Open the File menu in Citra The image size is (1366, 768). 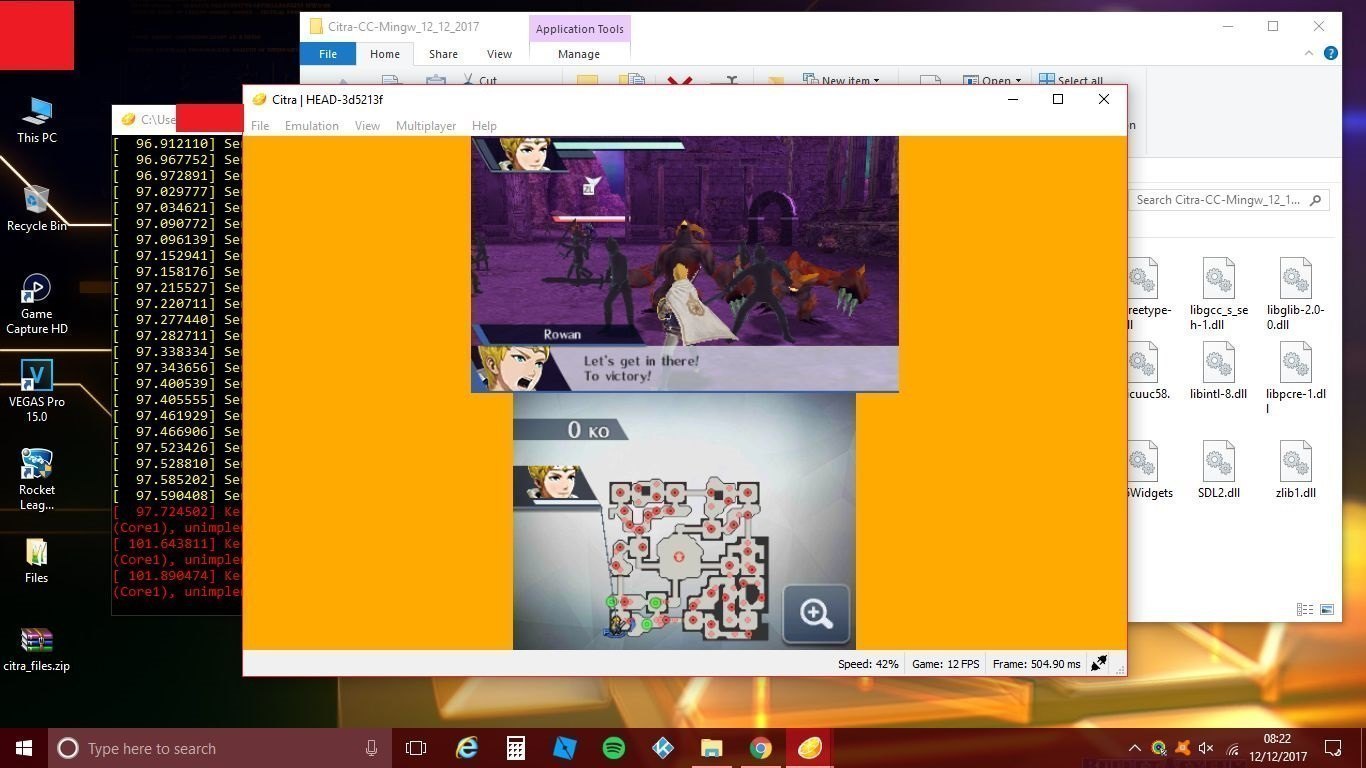click(260, 126)
